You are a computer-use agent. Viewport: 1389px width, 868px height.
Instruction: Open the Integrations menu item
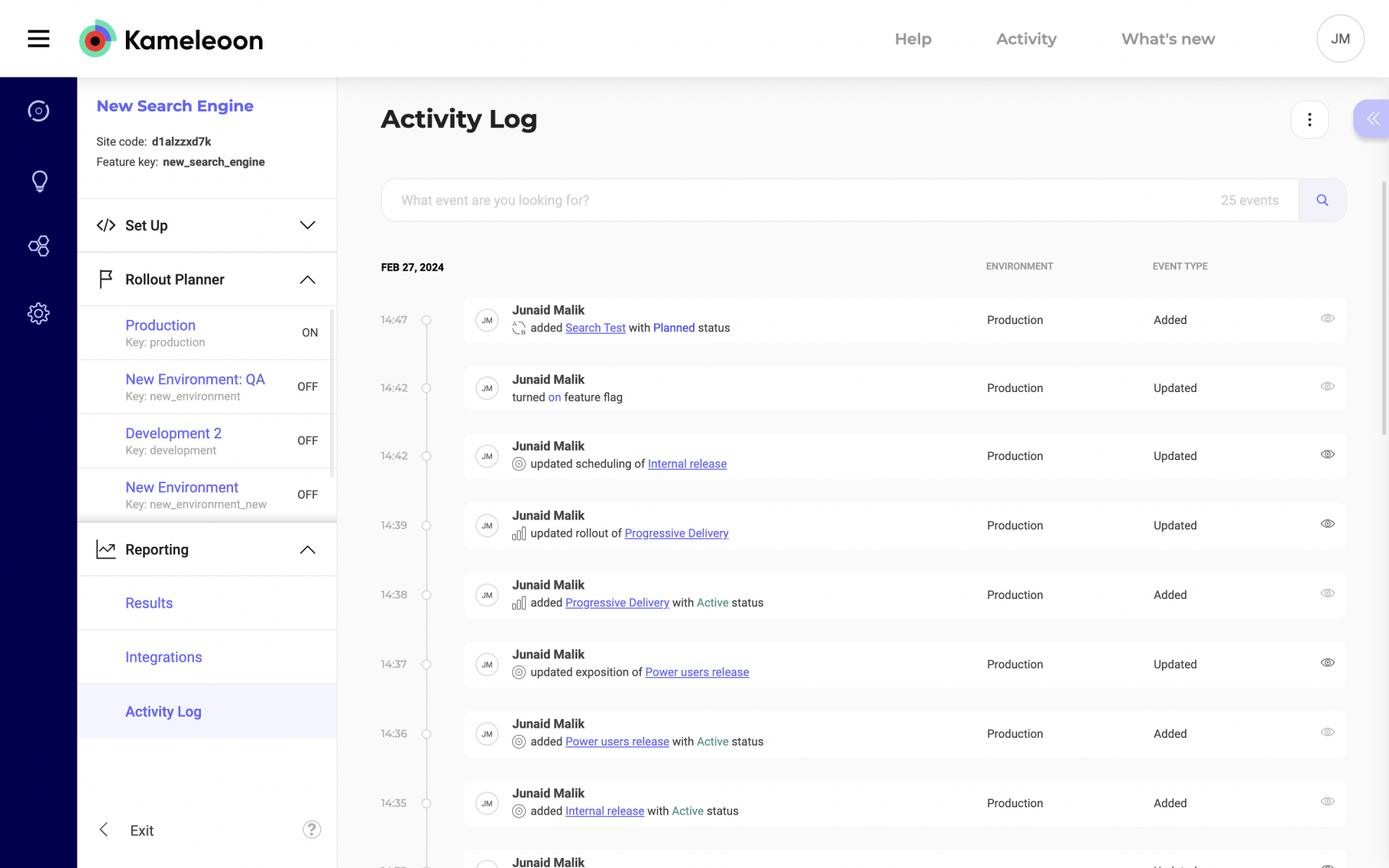click(163, 658)
